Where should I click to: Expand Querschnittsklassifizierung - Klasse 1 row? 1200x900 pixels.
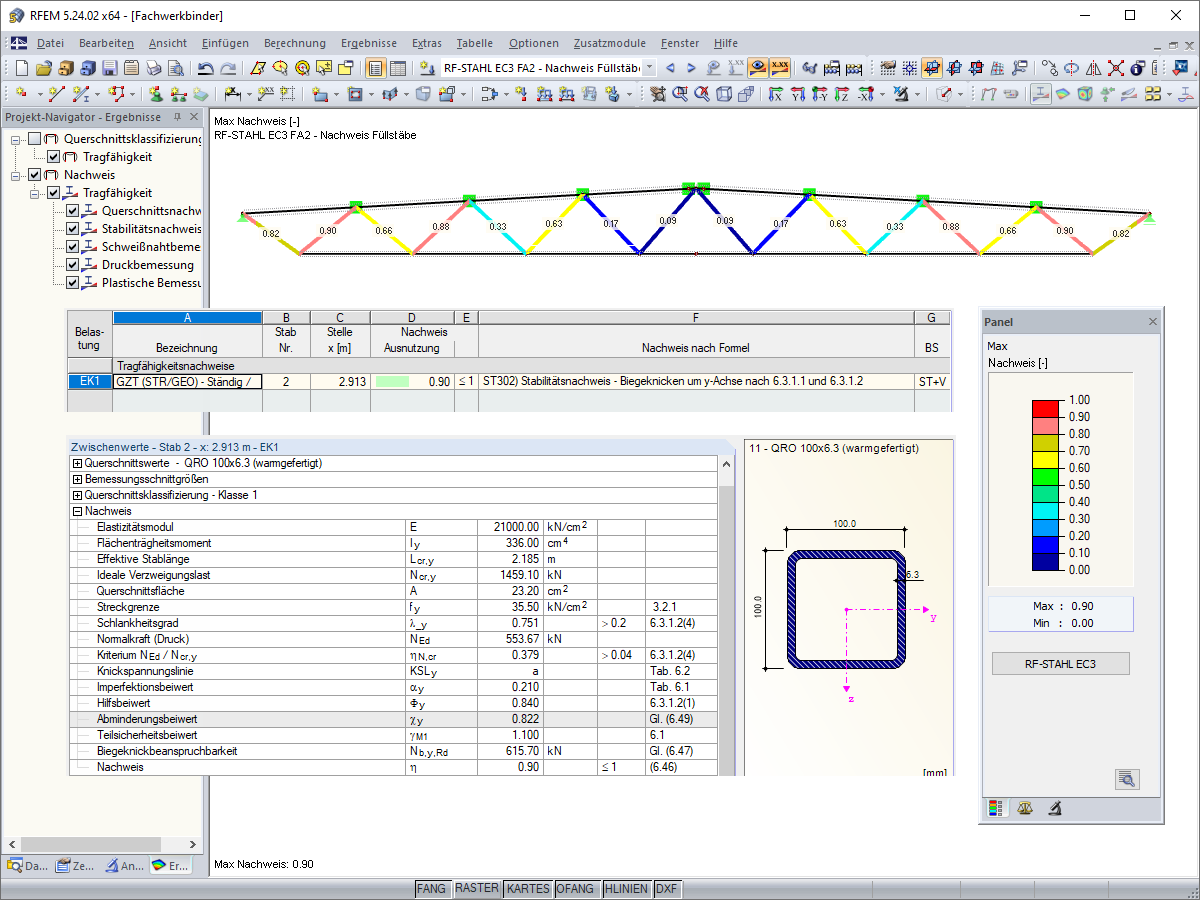(78, 496)
